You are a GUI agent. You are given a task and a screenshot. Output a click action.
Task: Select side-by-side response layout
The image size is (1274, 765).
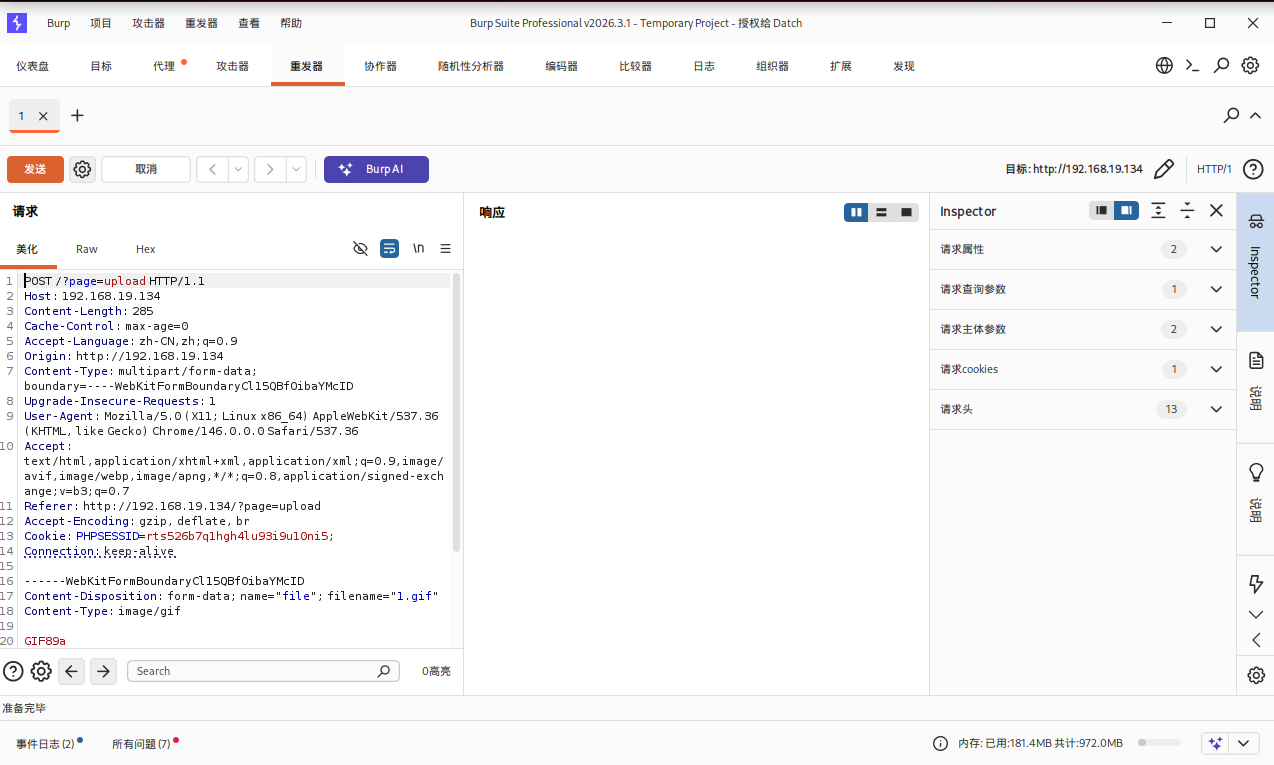856,212
